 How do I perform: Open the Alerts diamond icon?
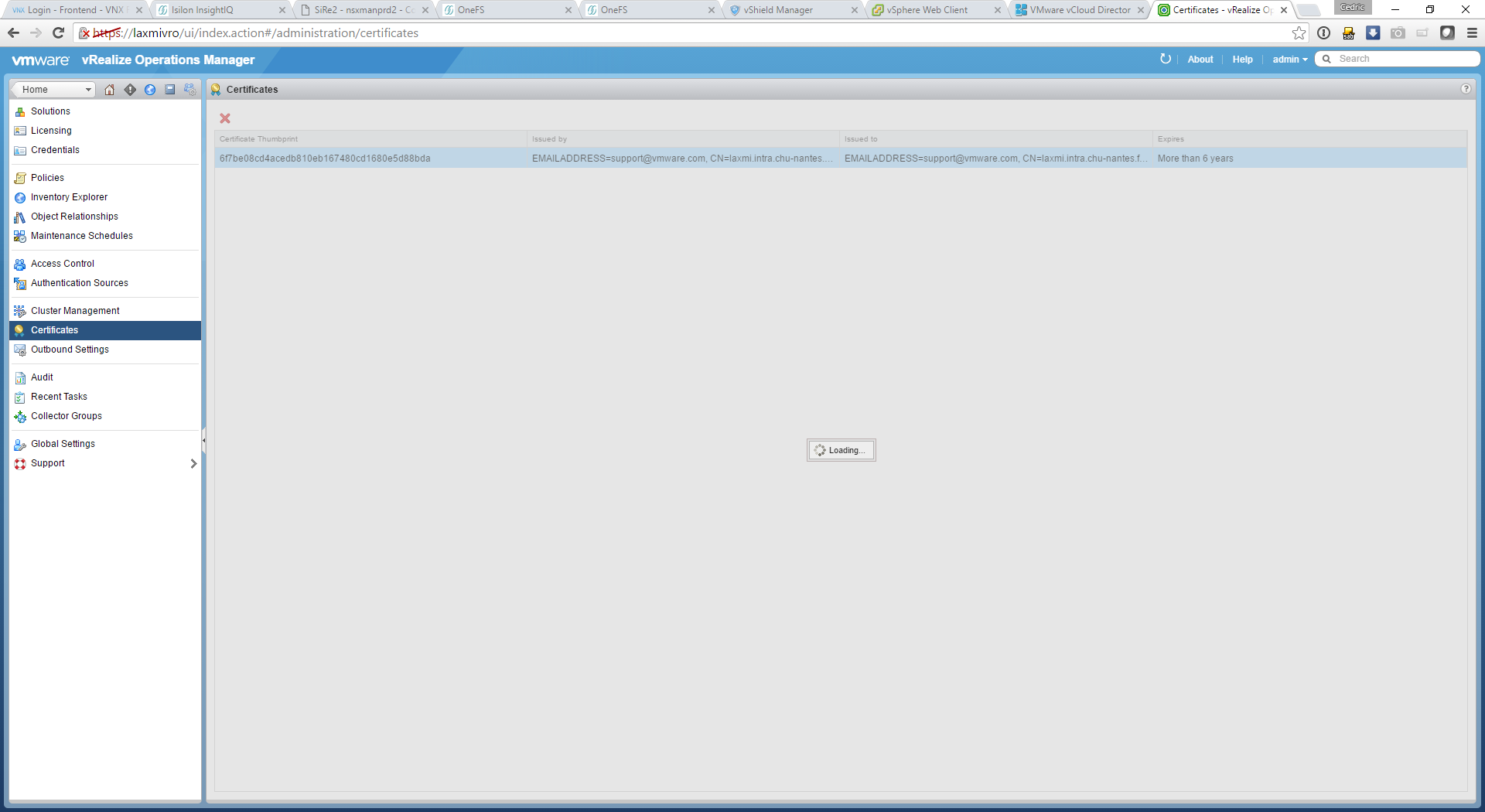click(130, 90)
